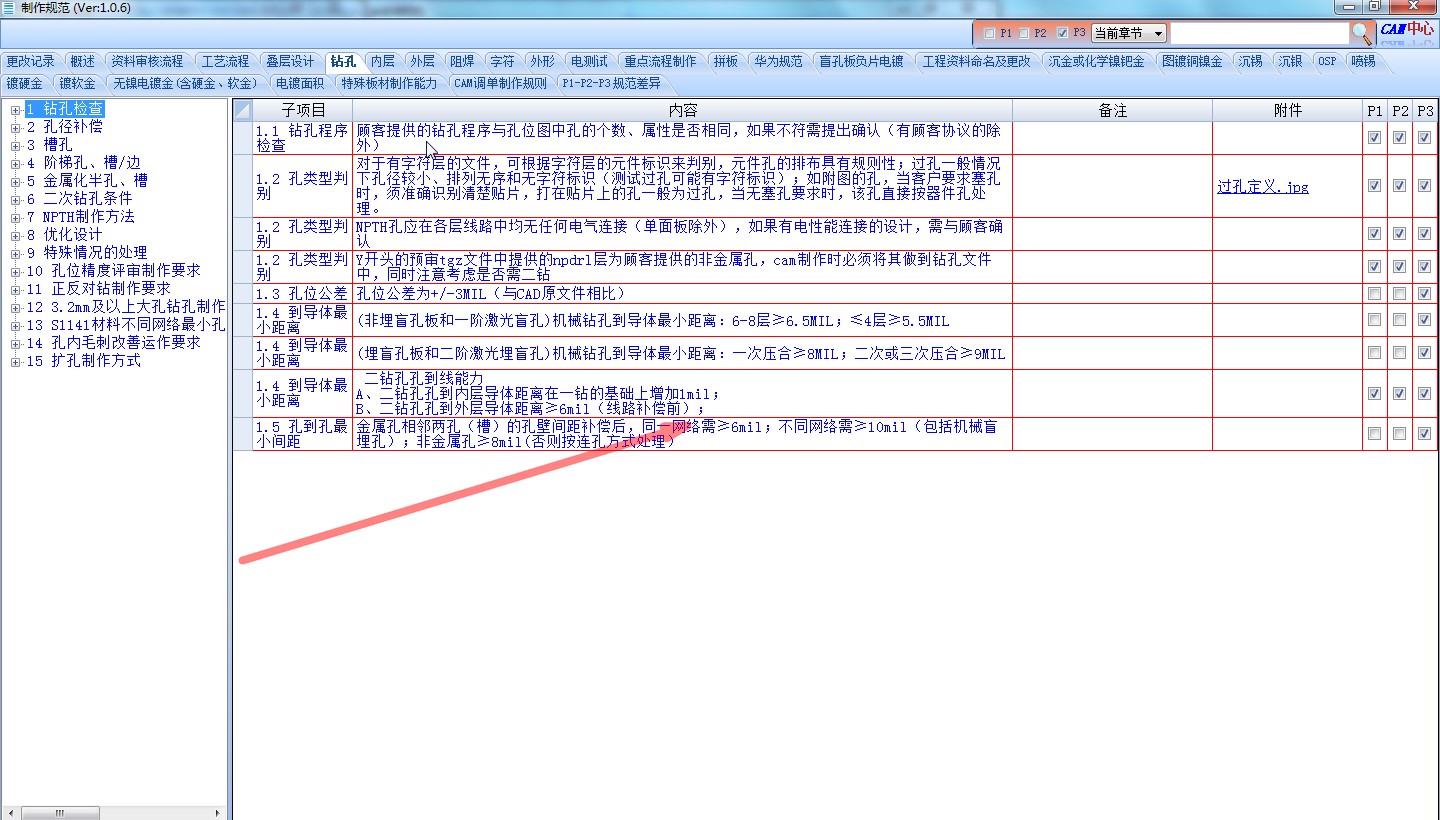Click the 制作规范 app icon in title bar

[x=8, y=7]
